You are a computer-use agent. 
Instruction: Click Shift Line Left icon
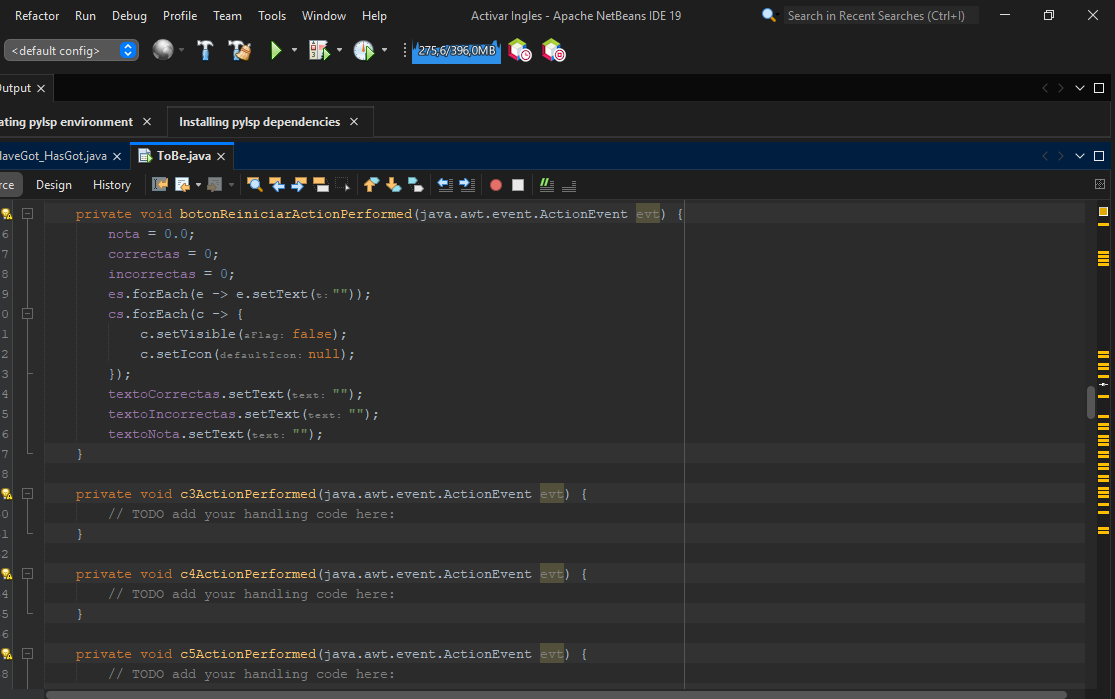coord(445,185)
